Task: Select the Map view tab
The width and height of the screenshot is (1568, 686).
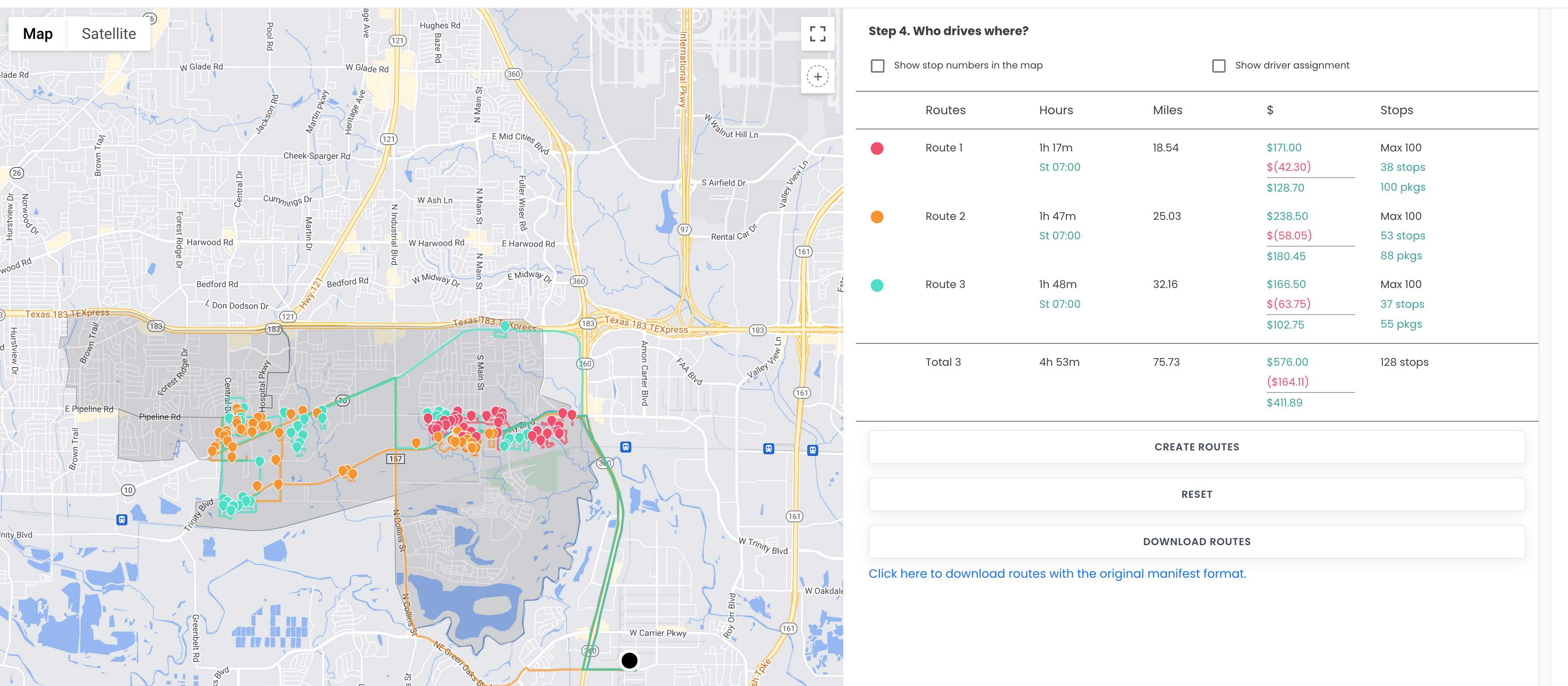Action: coord(38,34)
